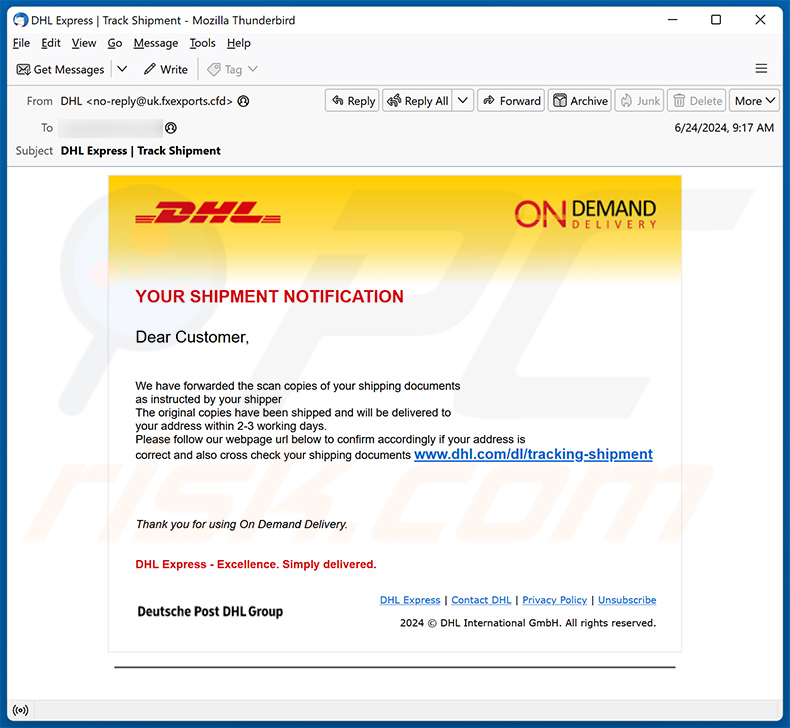The image size is (790, 728).
Task: Click the recipient contact icon in To field
Action: pos(170,128)
